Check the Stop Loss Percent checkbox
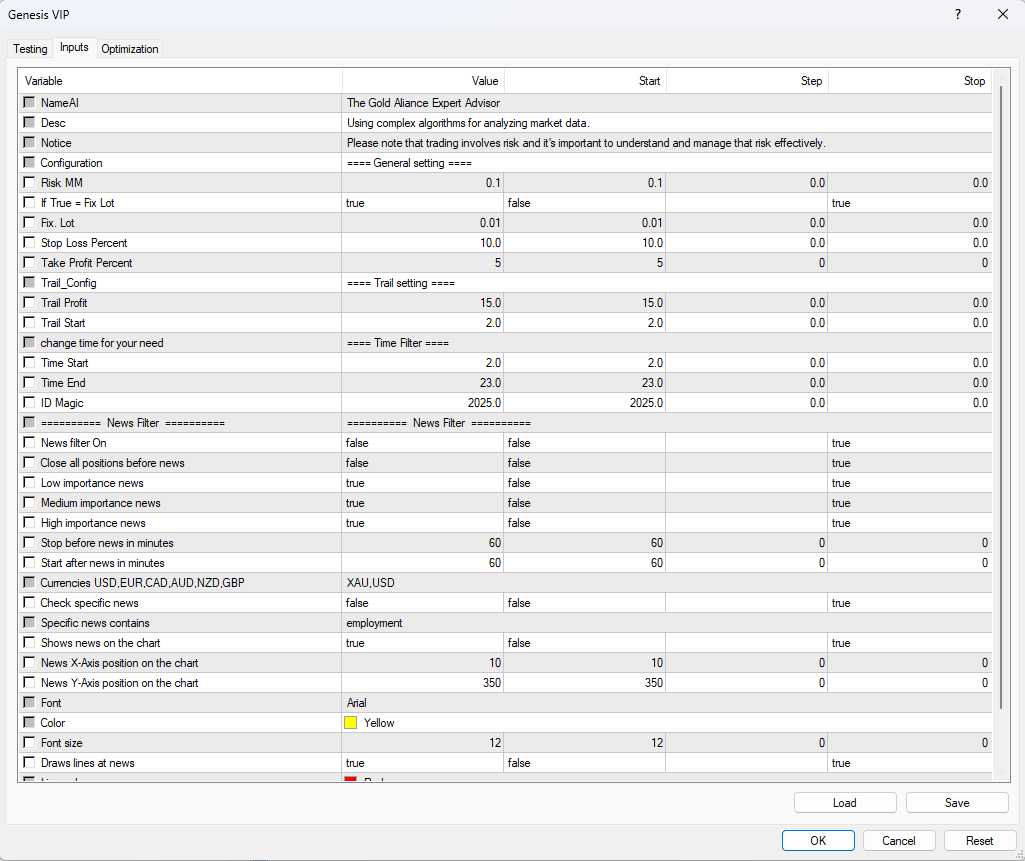Image resolution: width=1025 pixels, height=861 pixels. 29,242
